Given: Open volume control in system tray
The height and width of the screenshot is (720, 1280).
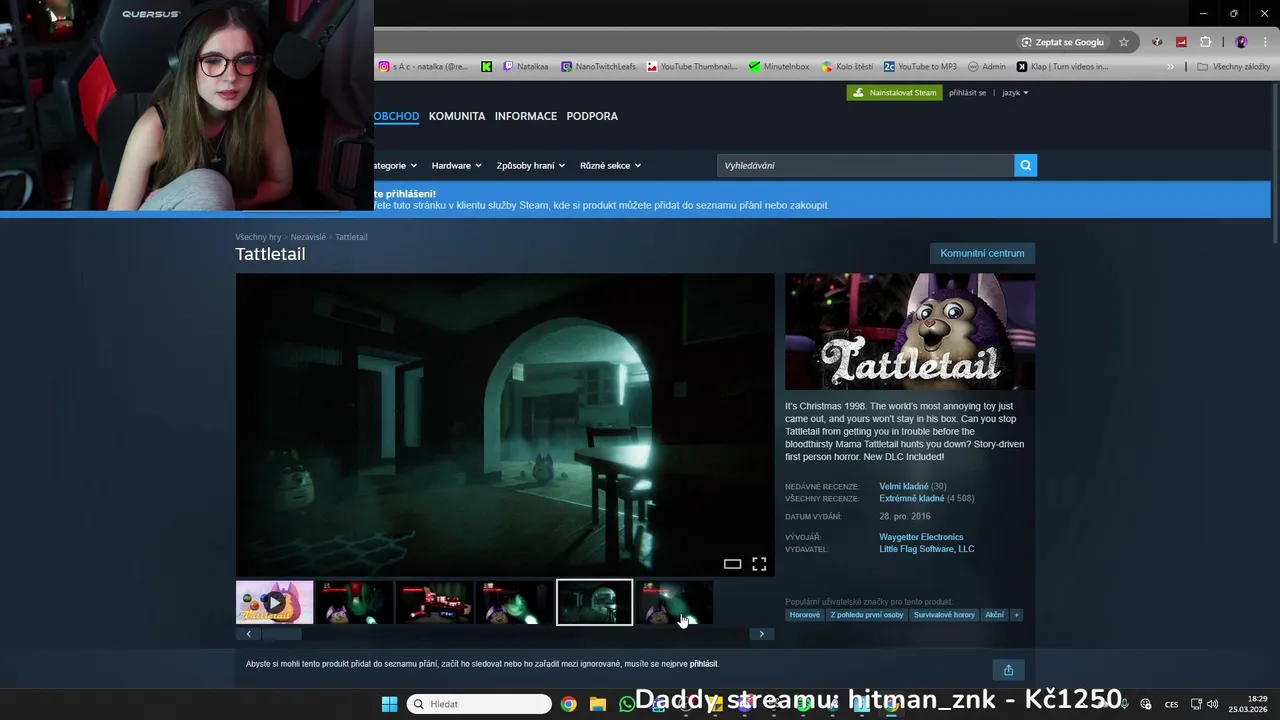Looking at the screenshot, I should click(1212, 704).
